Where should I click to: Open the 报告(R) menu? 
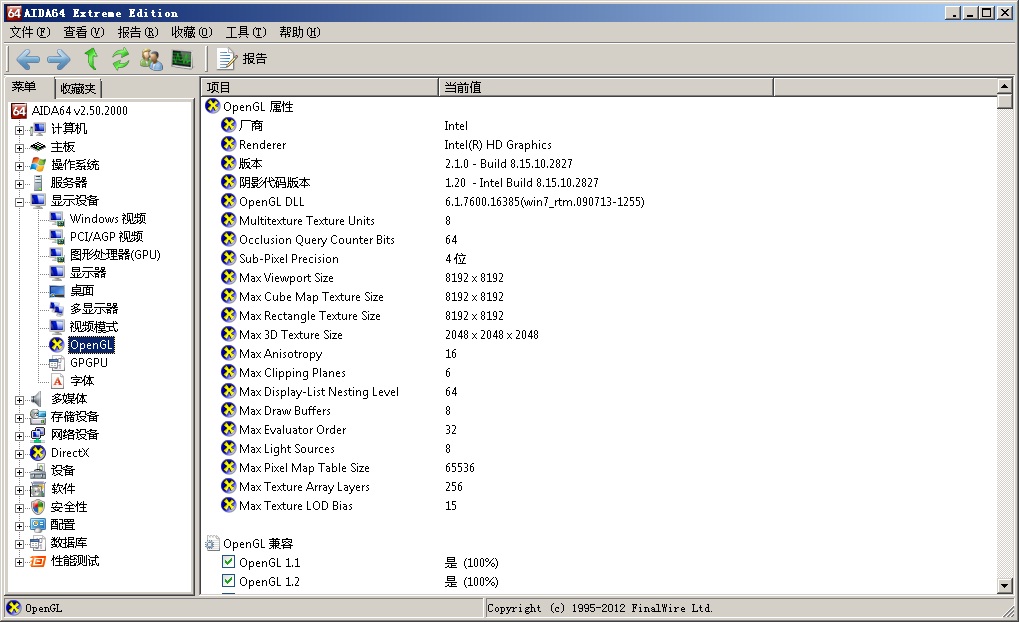point(138,32)
